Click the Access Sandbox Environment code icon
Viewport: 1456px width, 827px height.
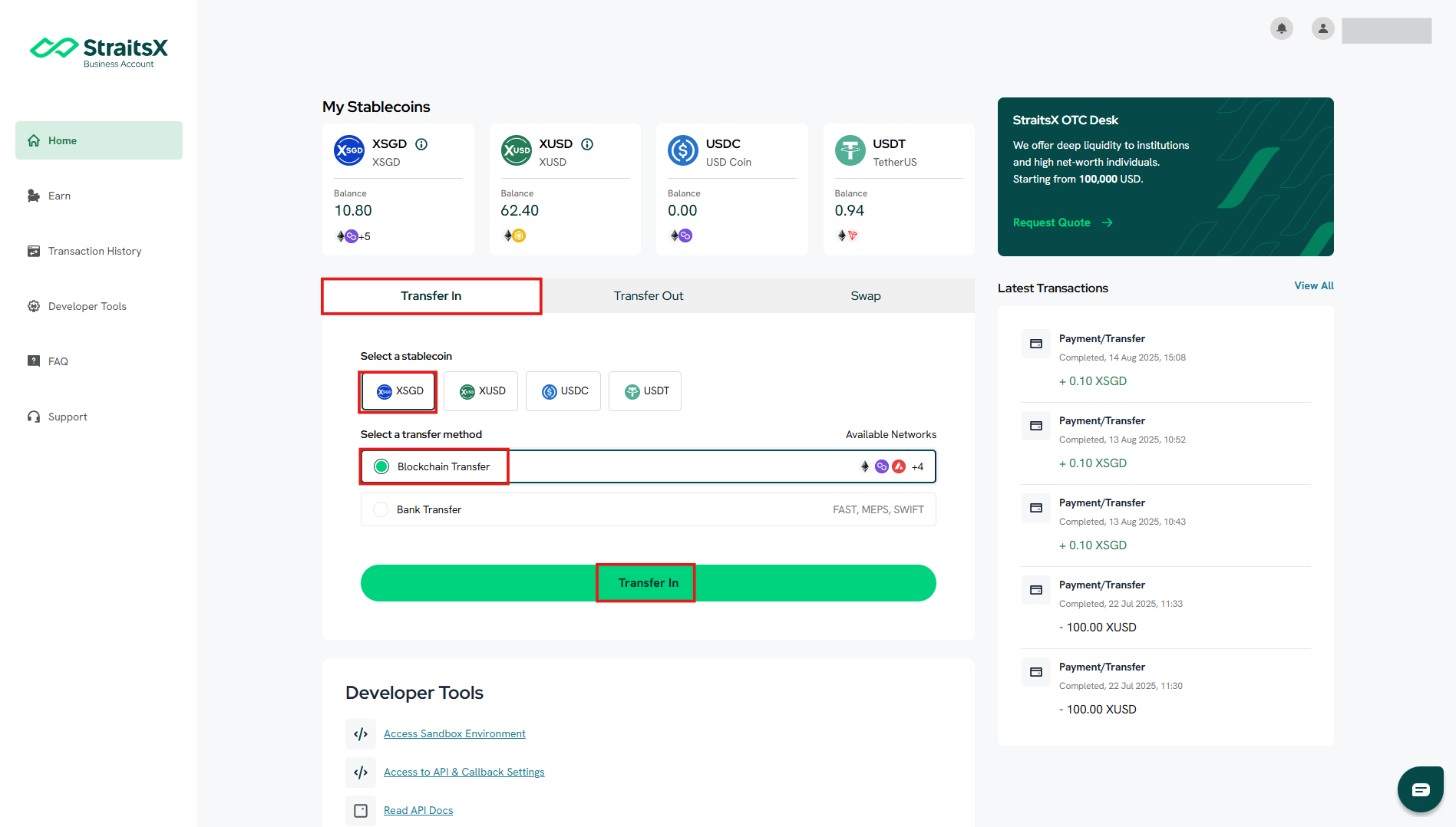(x=361, y=734)
